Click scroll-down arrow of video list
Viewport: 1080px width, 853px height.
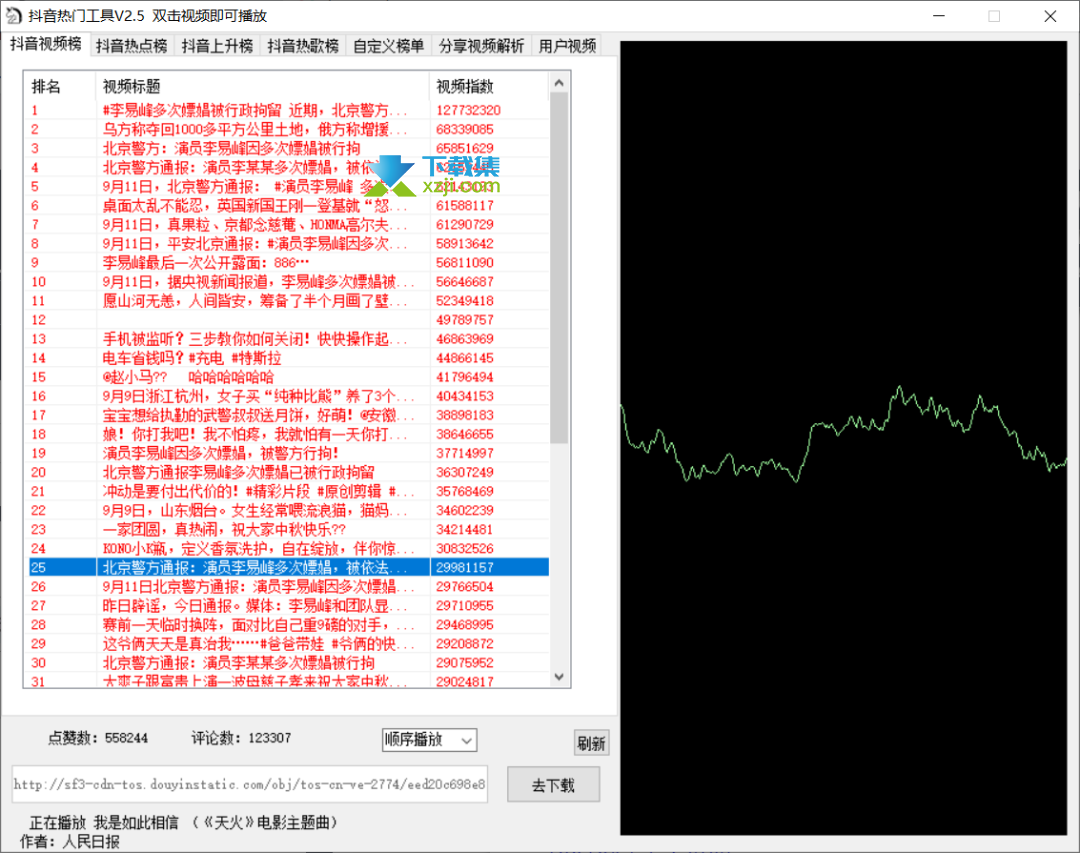click(559, 677)
